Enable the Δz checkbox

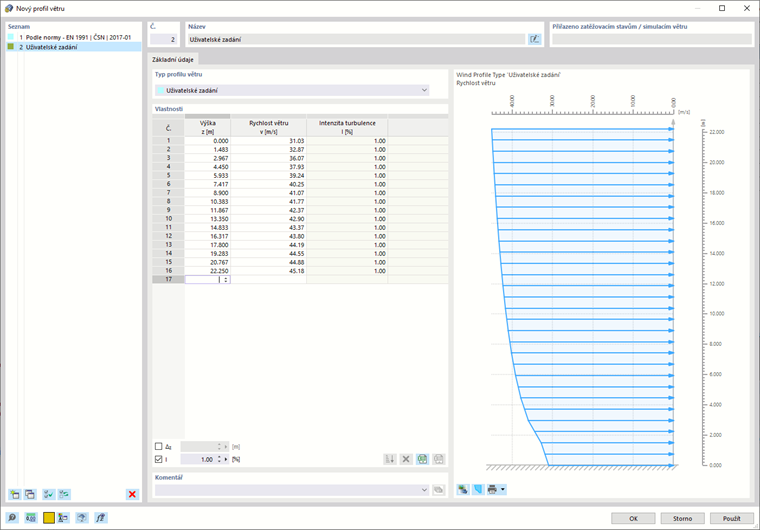click(158, 447)
